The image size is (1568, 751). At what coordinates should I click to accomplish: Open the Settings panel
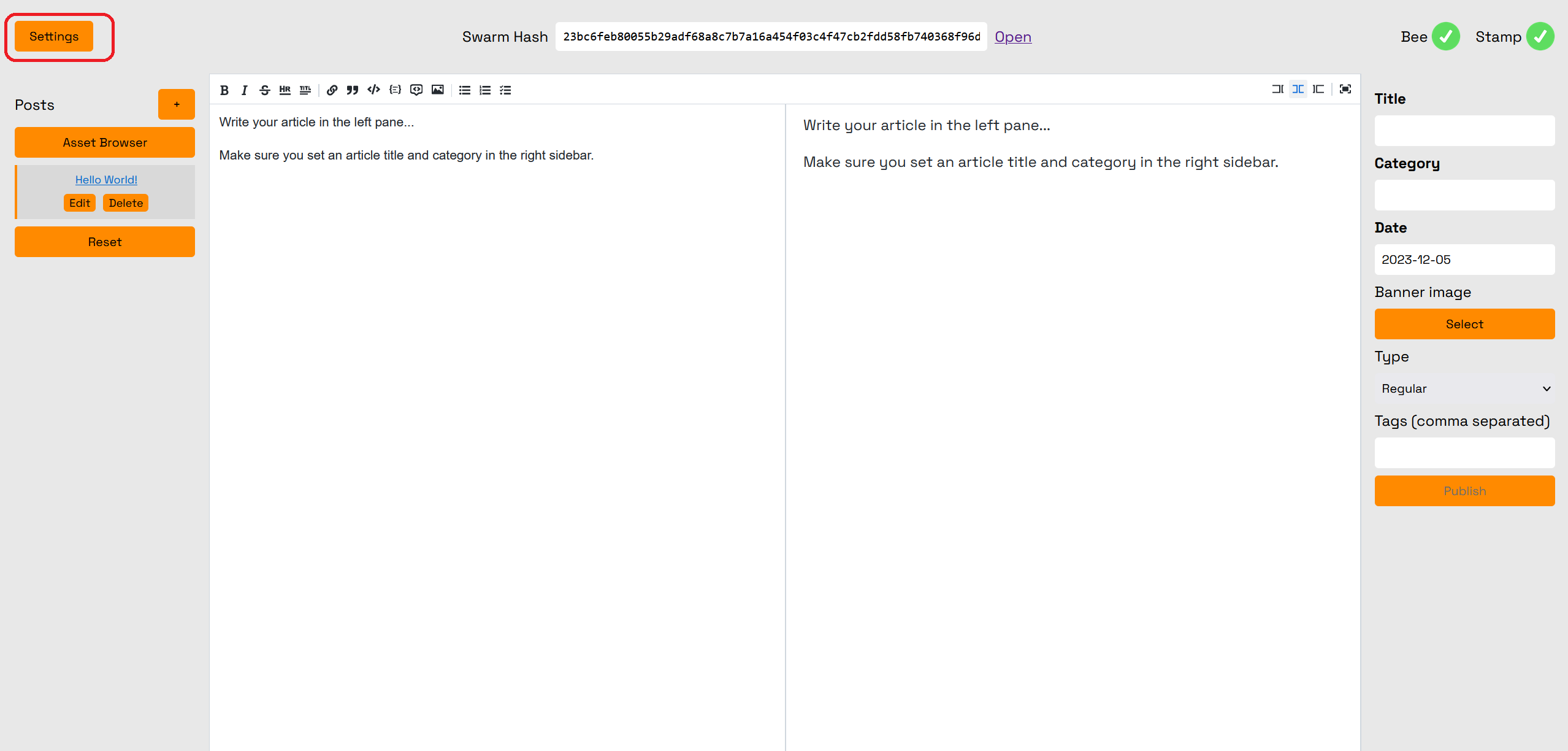click(54, 36)
